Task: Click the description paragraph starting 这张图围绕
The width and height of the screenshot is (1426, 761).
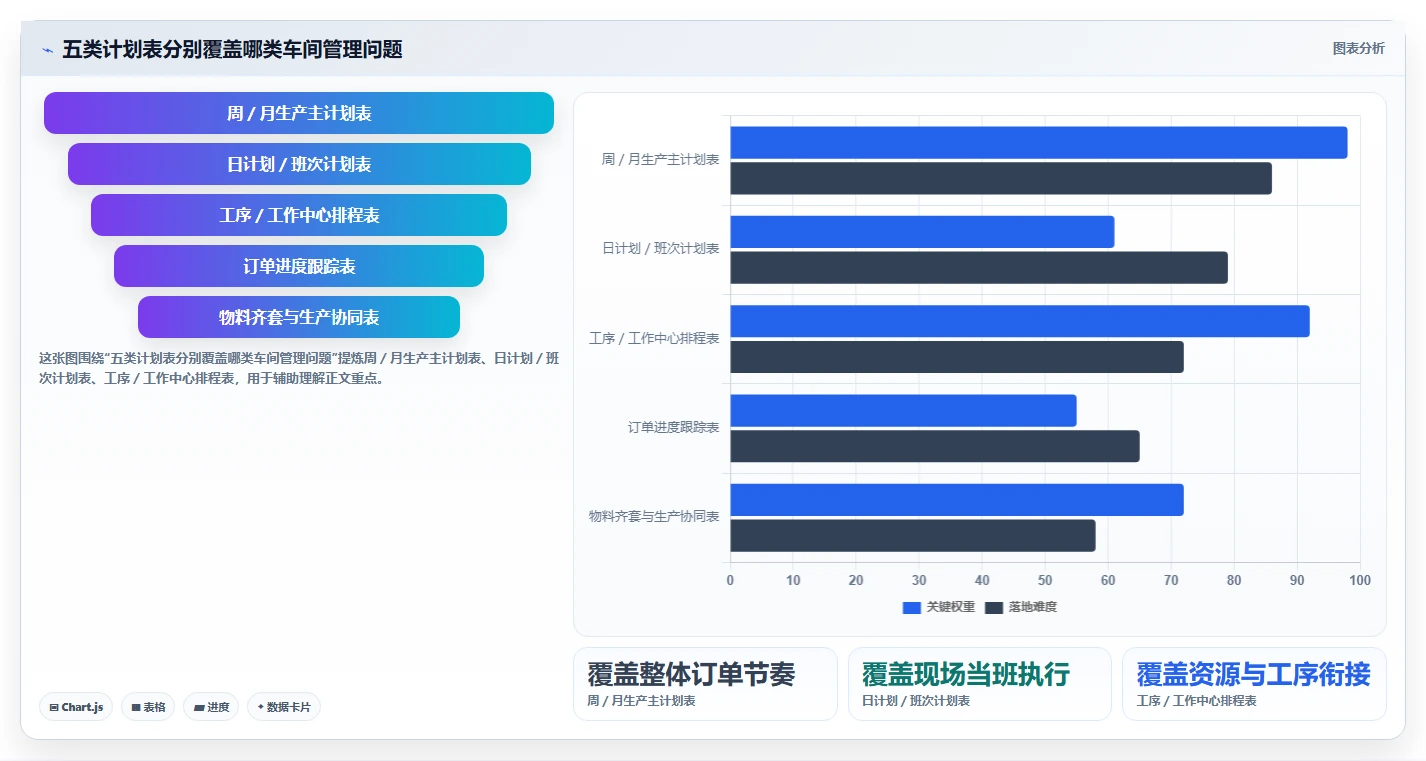Action: point(299,368)
